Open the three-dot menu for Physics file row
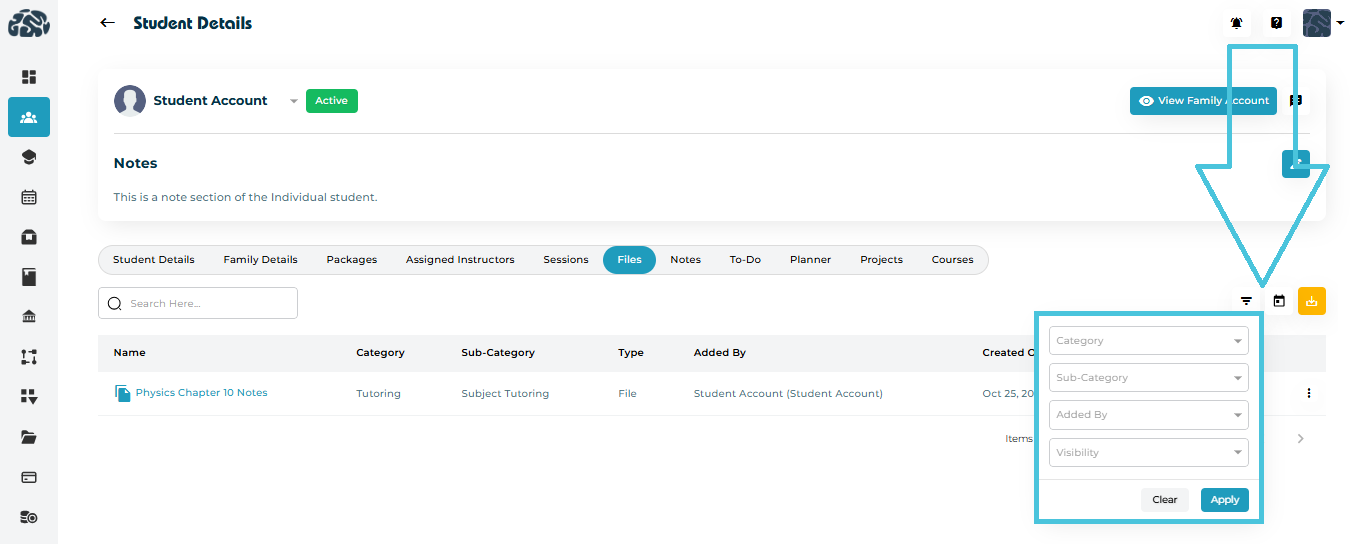This screenshot has width=1357, height=544. click(x=1309, y=393)
